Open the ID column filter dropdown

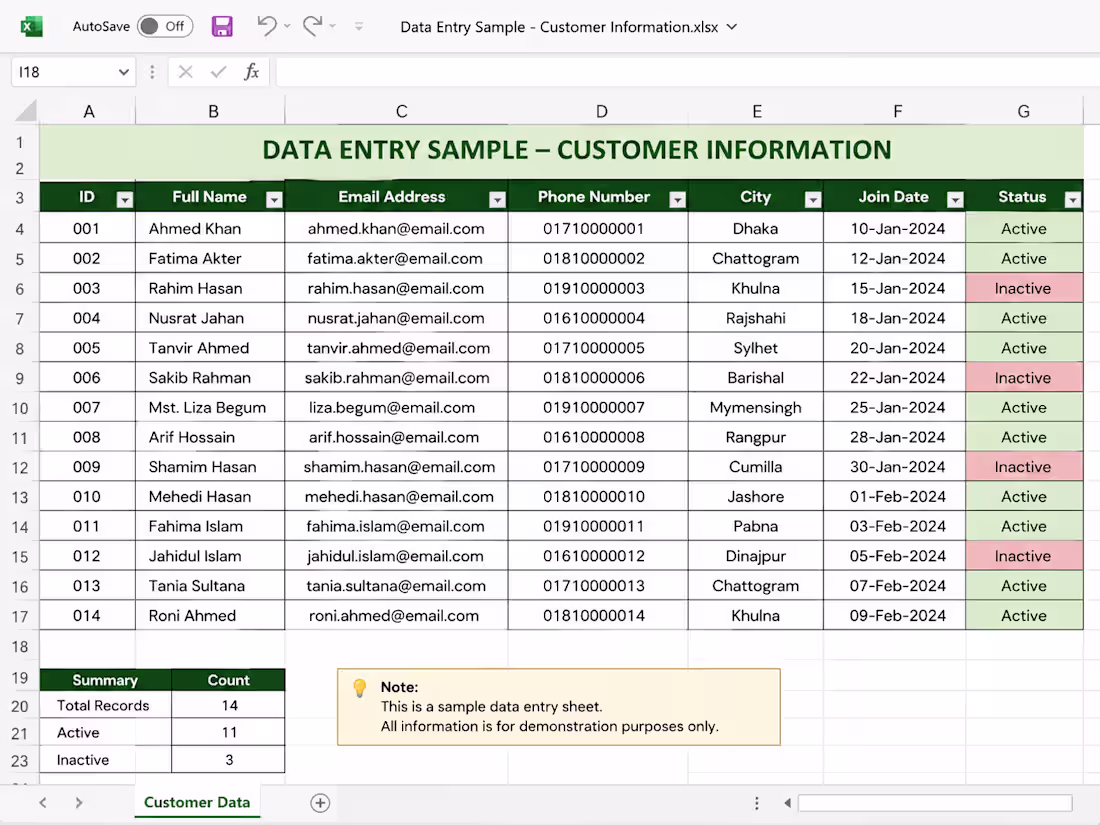pyautogui.click(x=125, y=200)
